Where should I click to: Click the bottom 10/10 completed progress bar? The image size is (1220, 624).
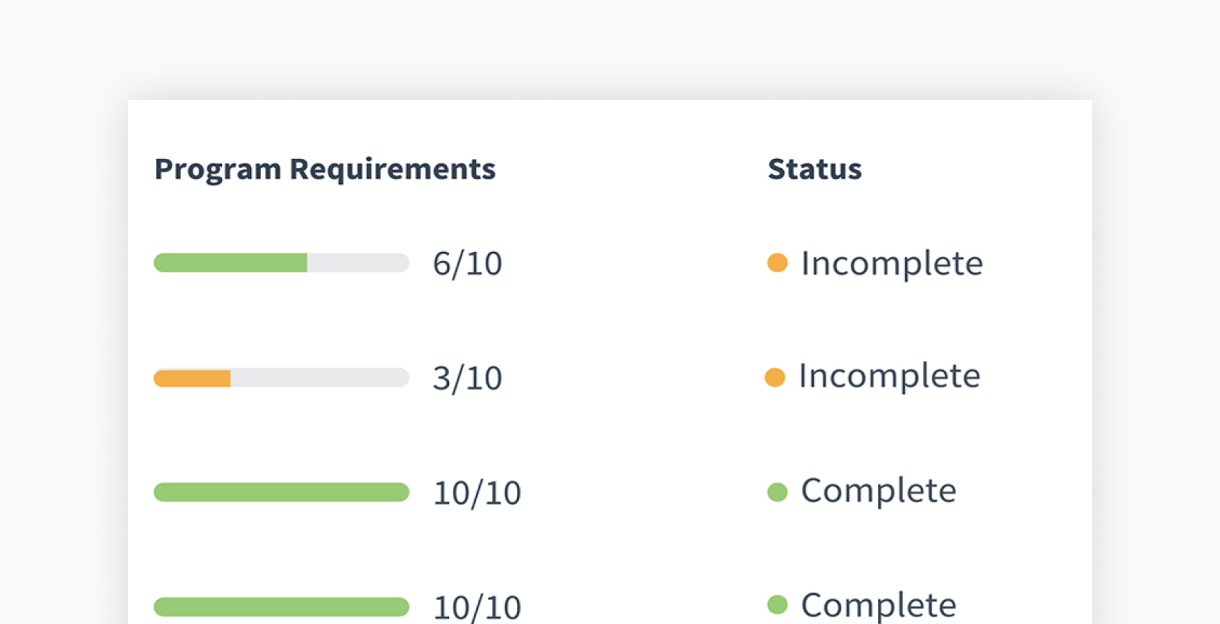[x=281, y=605]
